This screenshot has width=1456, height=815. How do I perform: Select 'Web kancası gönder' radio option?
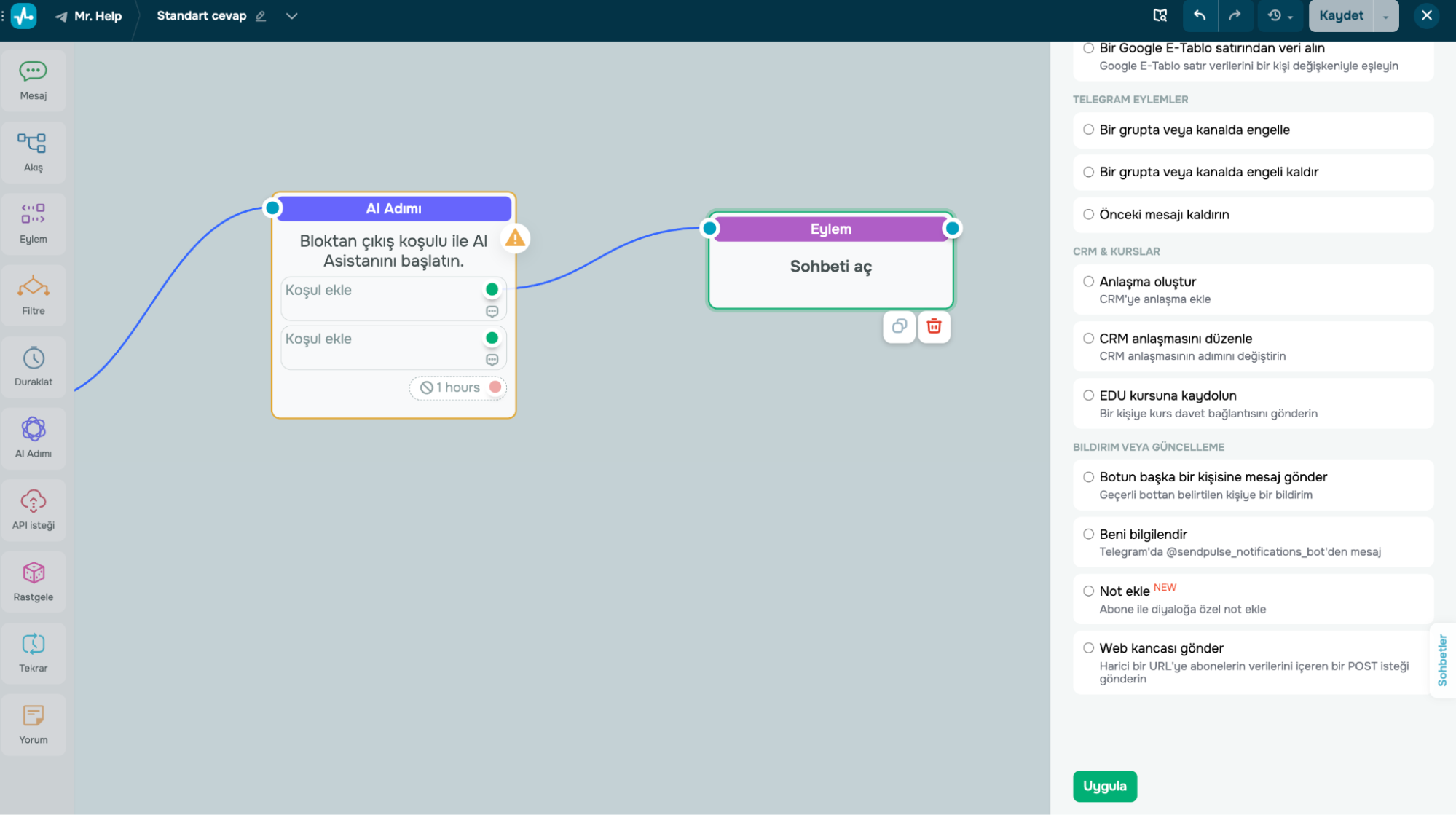(1088, 647)
